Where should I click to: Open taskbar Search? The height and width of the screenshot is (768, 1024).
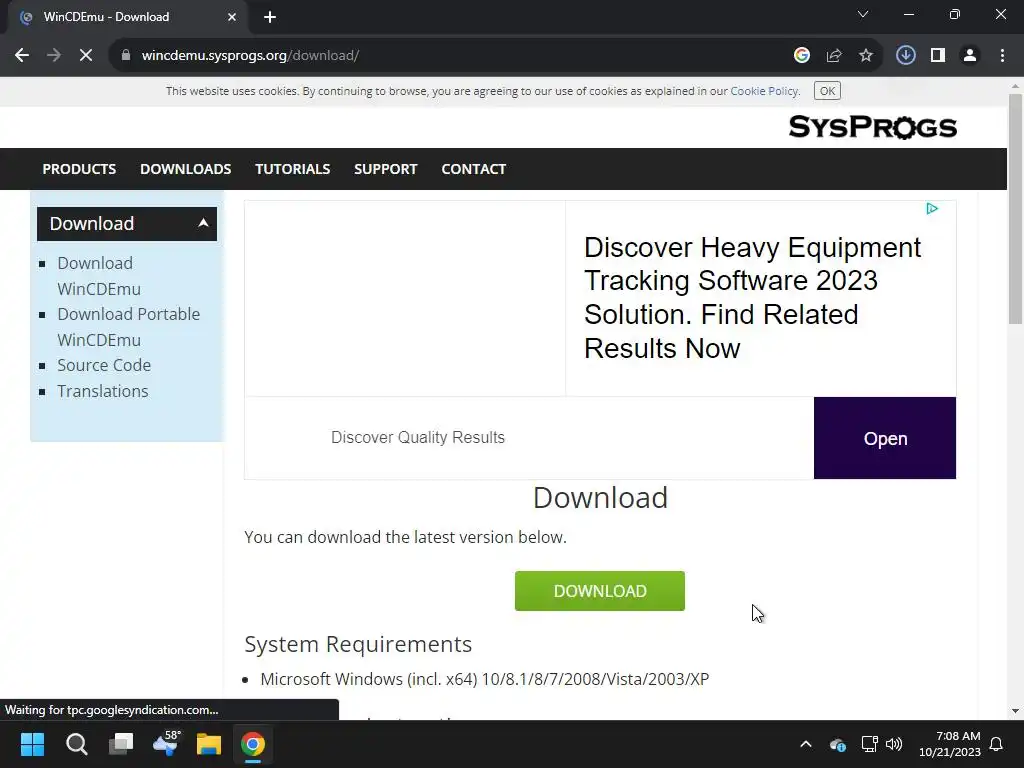[x=76, y=744]
